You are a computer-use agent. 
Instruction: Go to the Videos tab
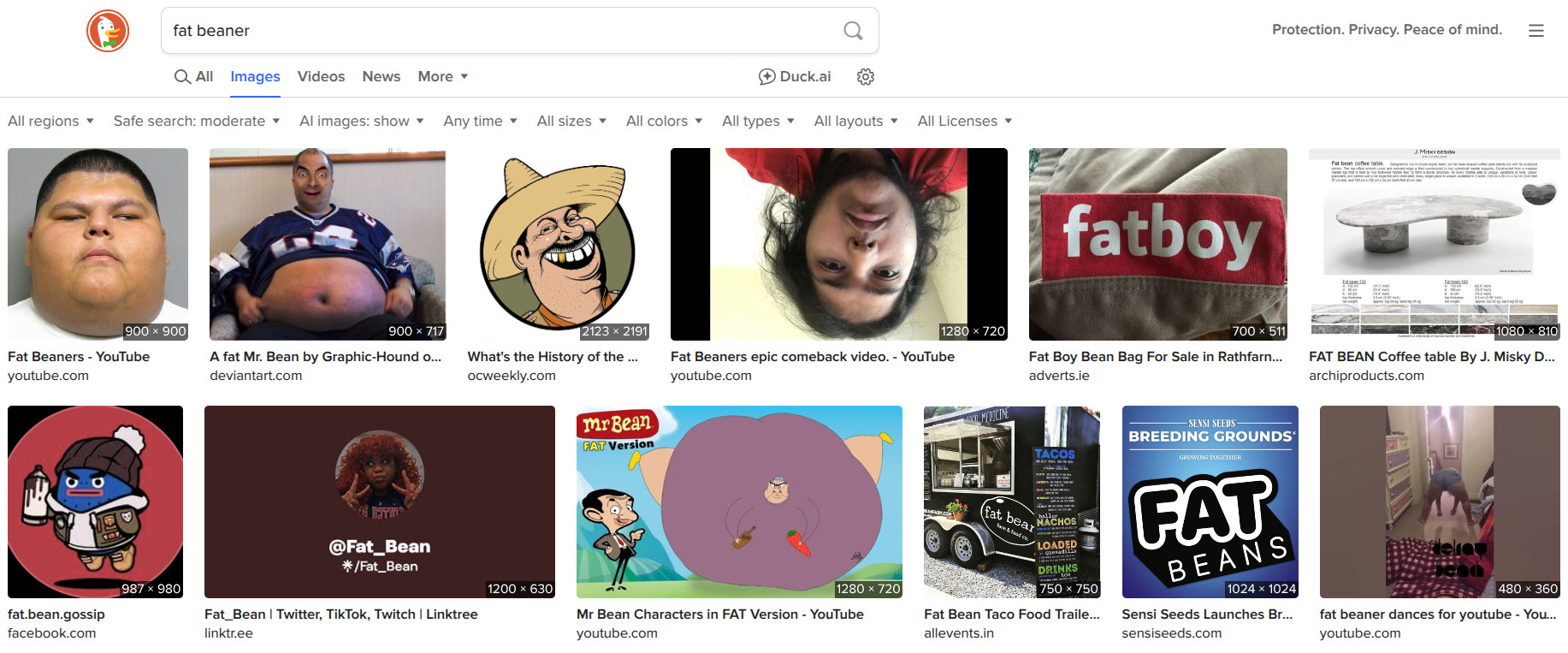tap(321, 77)
